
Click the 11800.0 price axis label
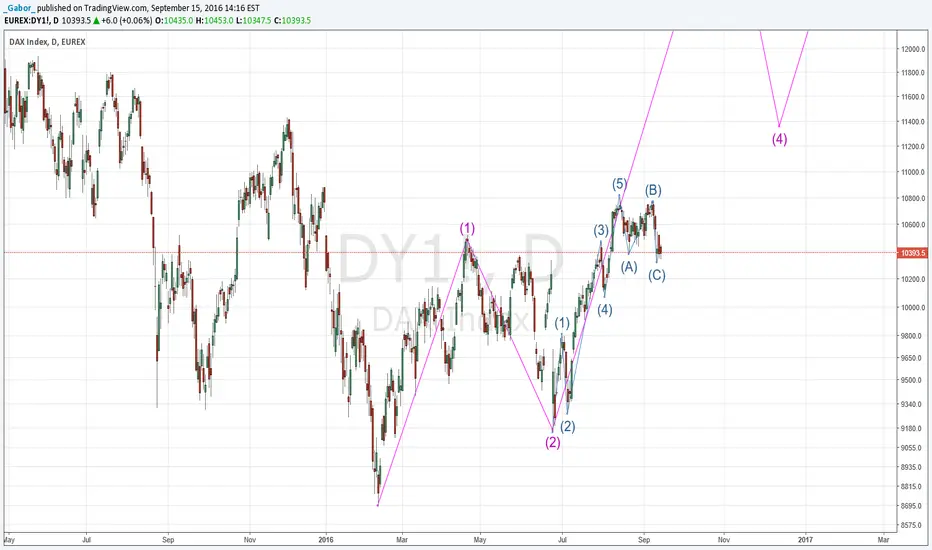point(913,73)
